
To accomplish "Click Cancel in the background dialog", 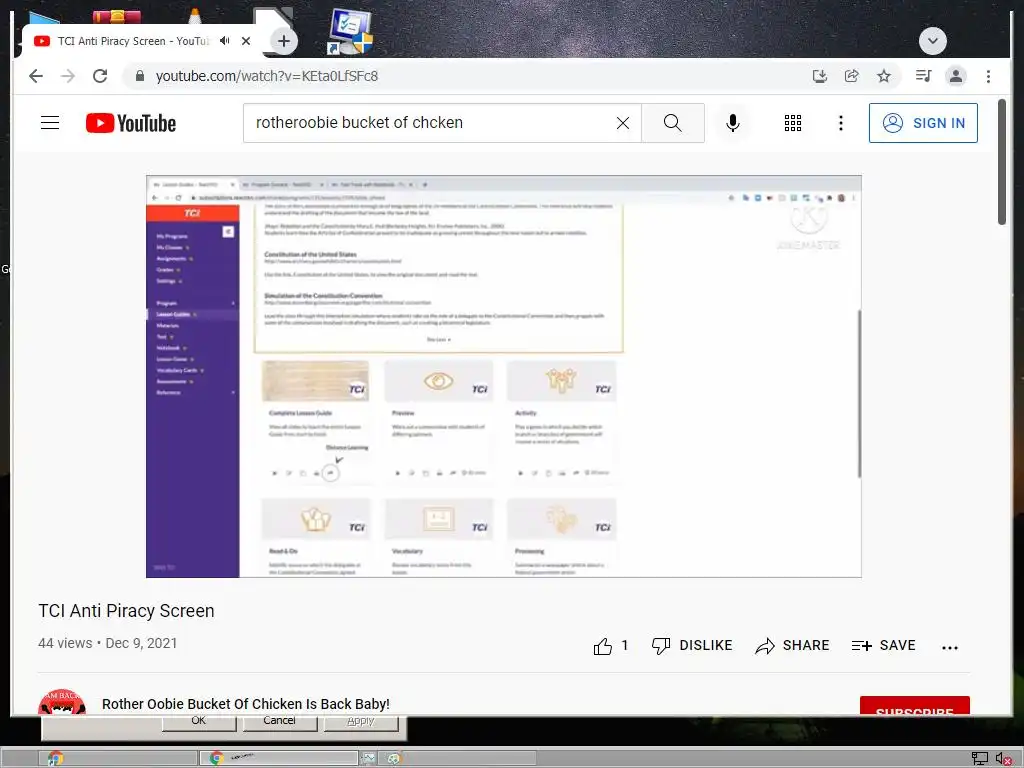I will click(x=280, y=722).
